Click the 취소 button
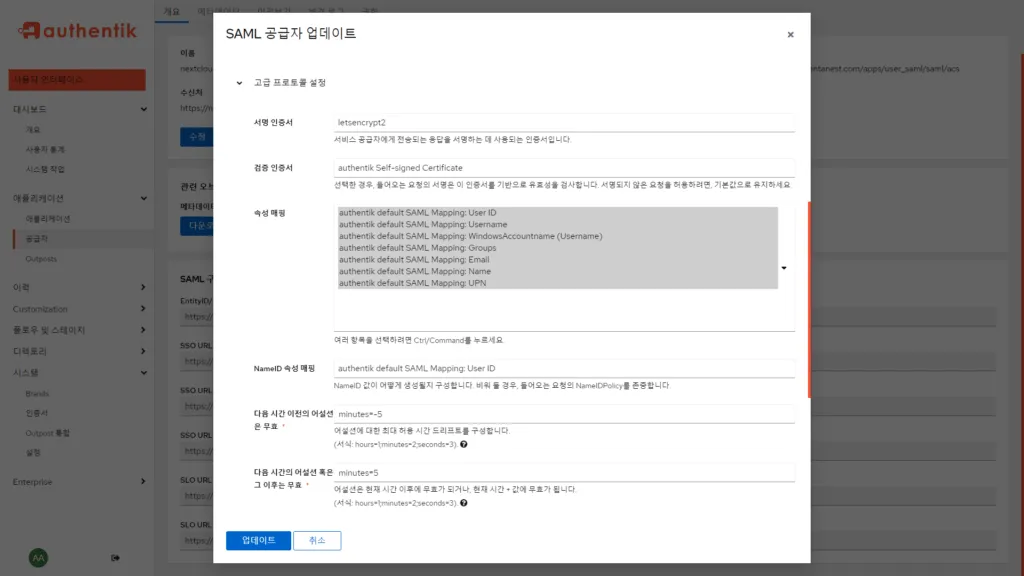1024x576 pixels. click(316, 538)
